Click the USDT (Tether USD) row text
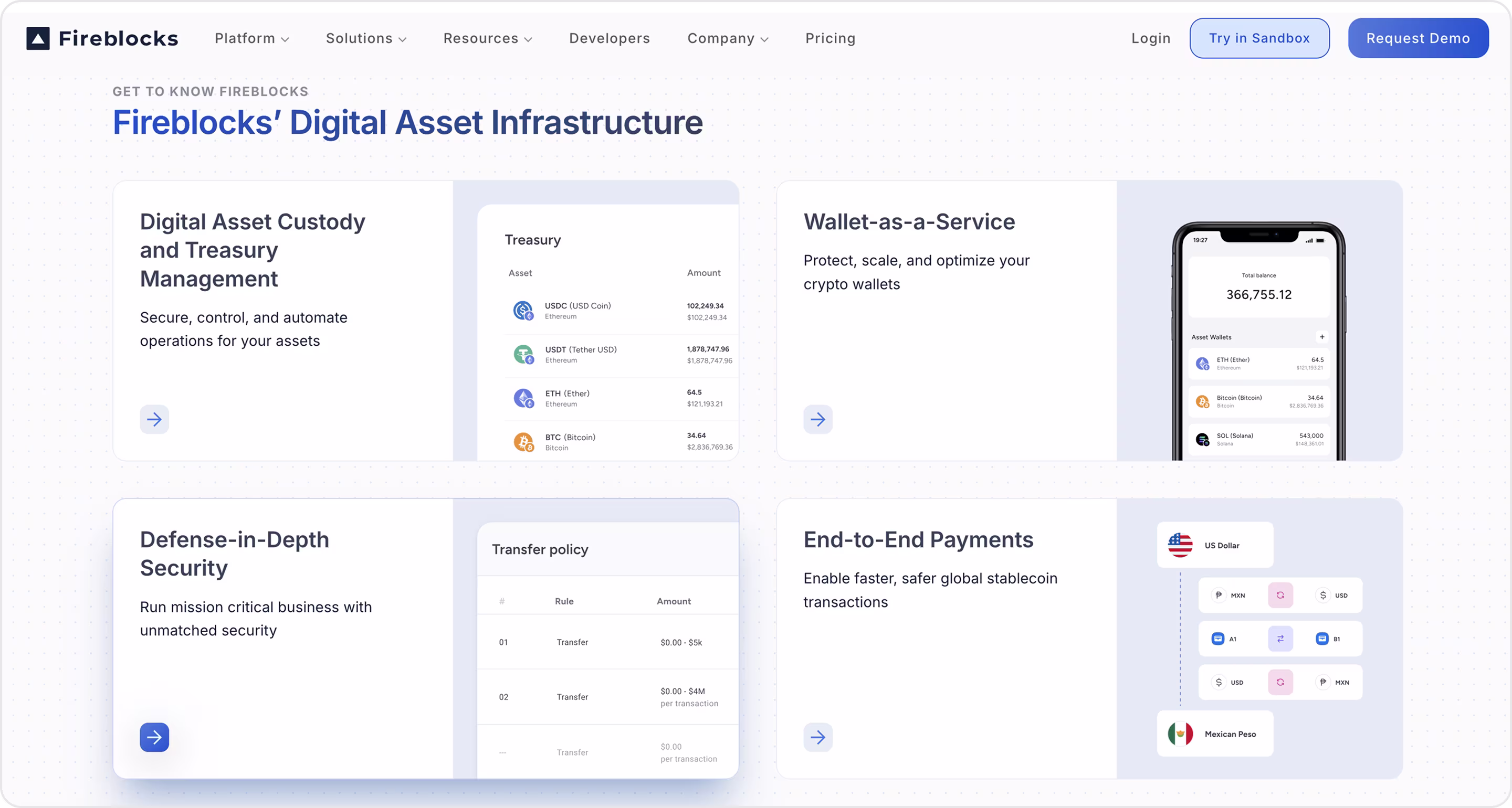 (x=581, y=350)
